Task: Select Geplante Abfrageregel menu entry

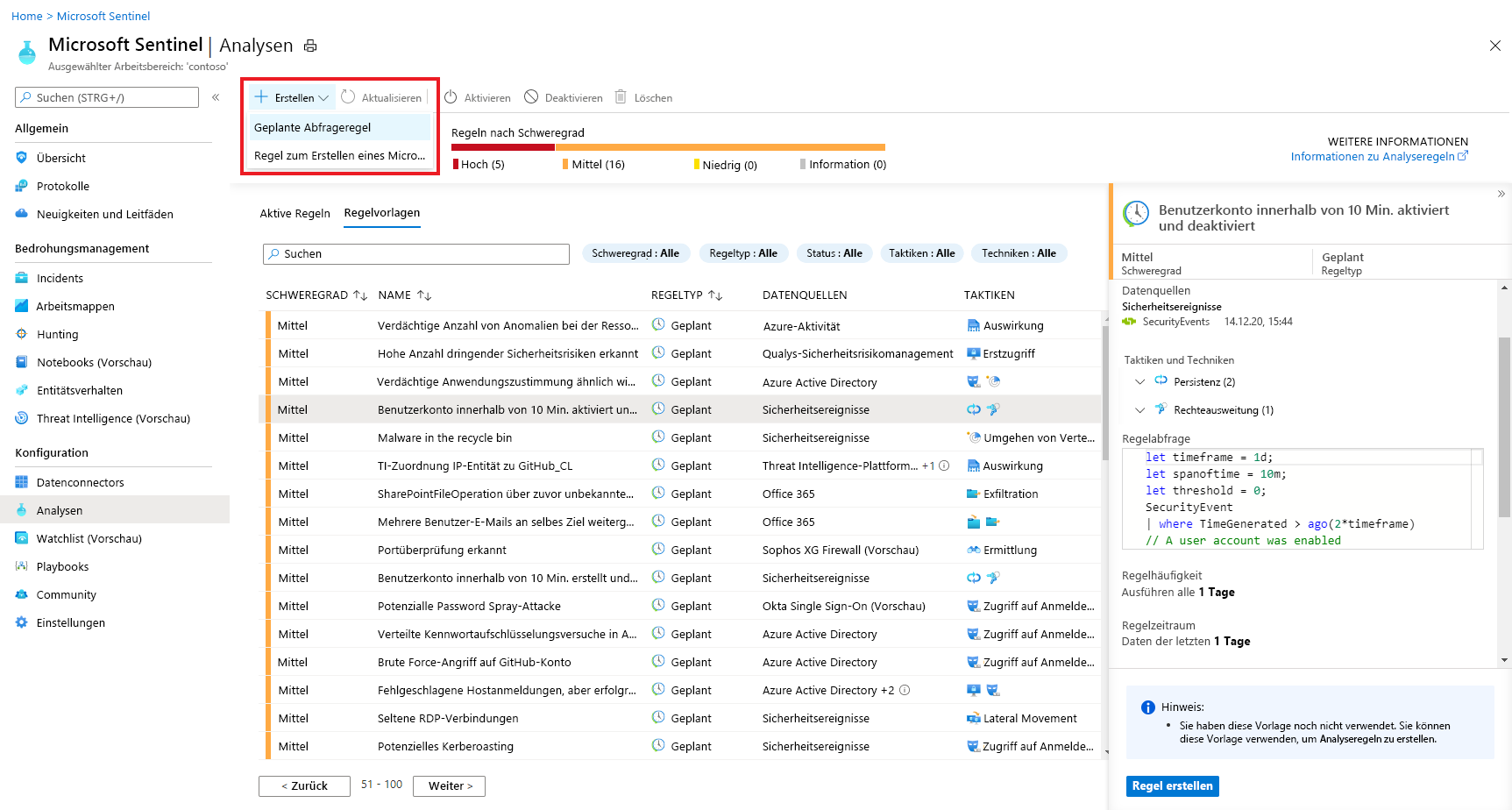Action: pos(340,127)
